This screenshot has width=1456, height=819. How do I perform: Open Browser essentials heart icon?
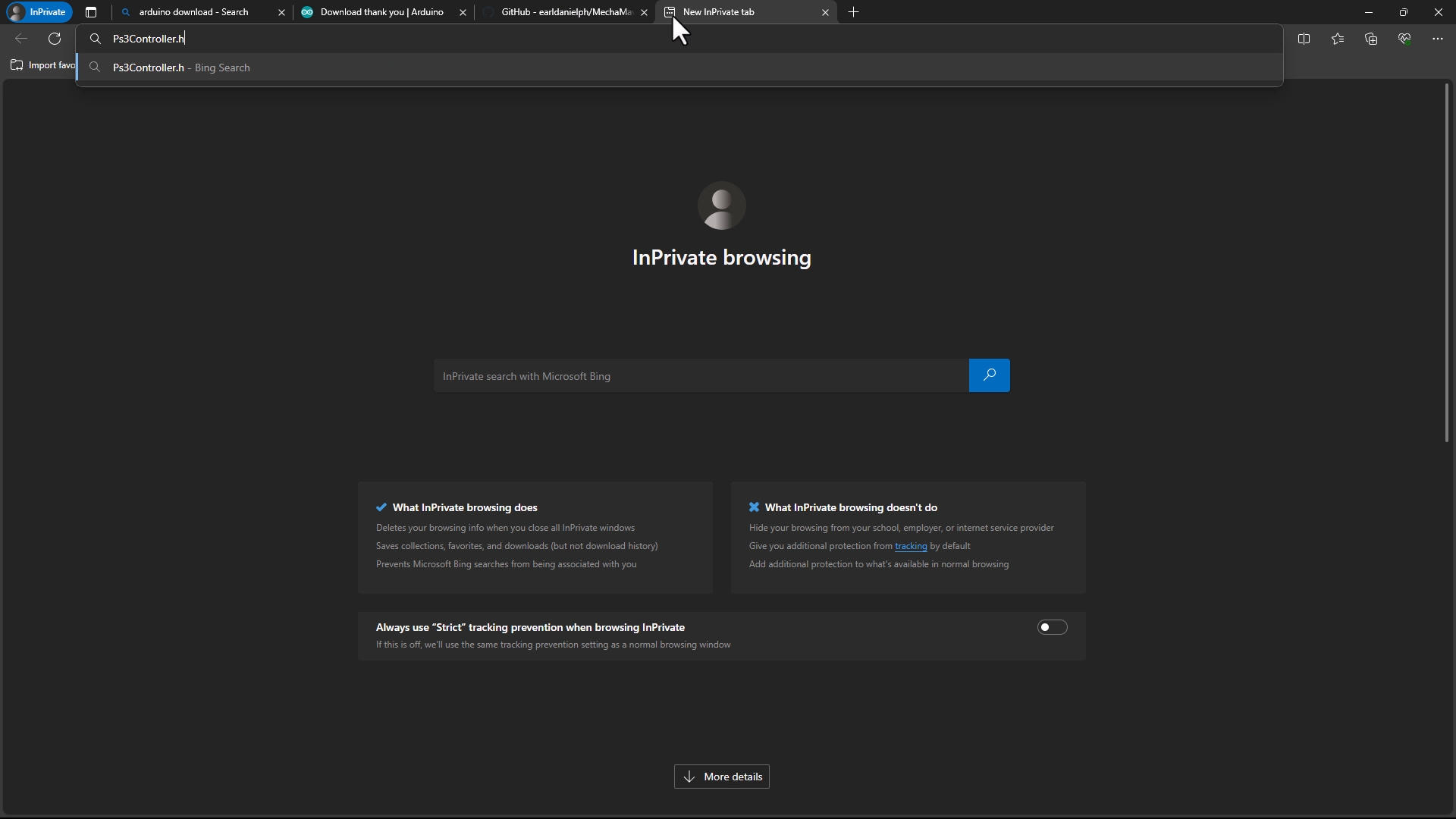tap(1404, 39)
